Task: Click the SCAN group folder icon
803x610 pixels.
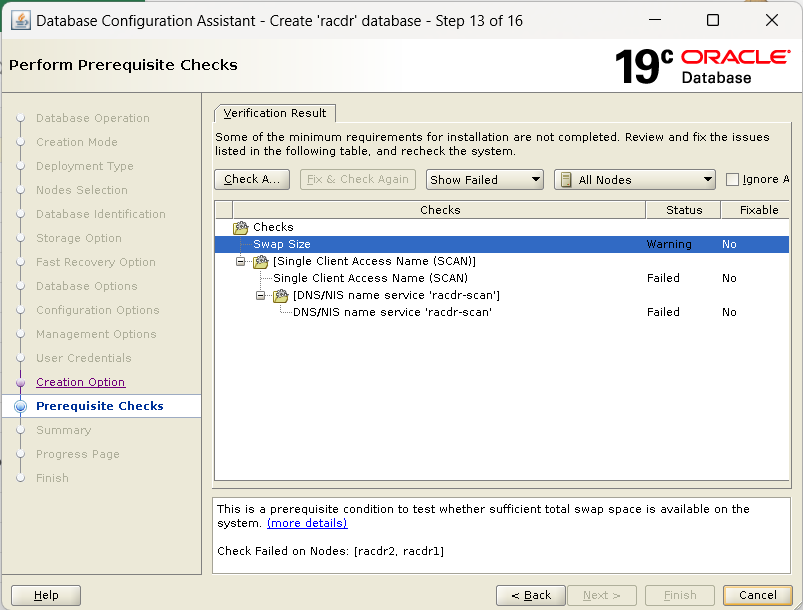Action: pos(261,262)
